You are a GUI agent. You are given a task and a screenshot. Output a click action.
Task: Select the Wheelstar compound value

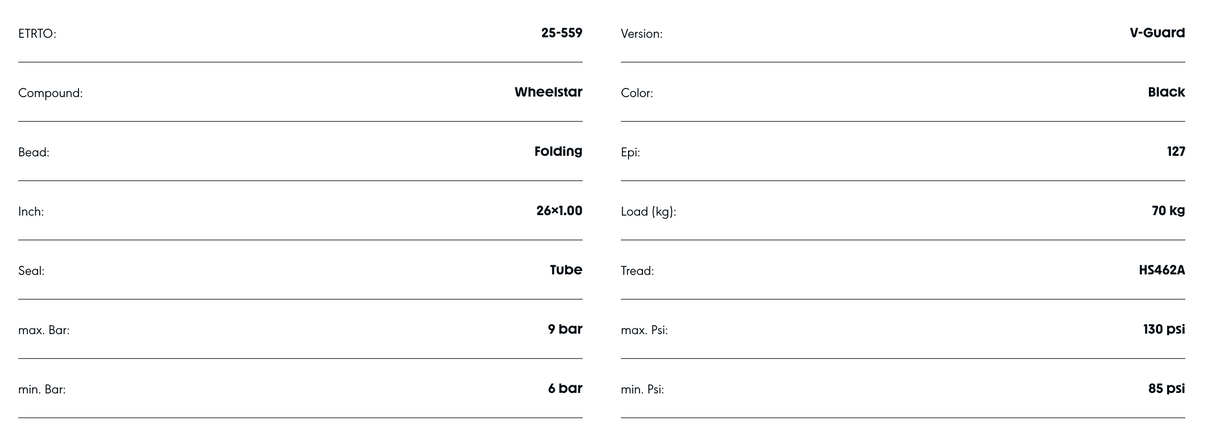point(548,92)
